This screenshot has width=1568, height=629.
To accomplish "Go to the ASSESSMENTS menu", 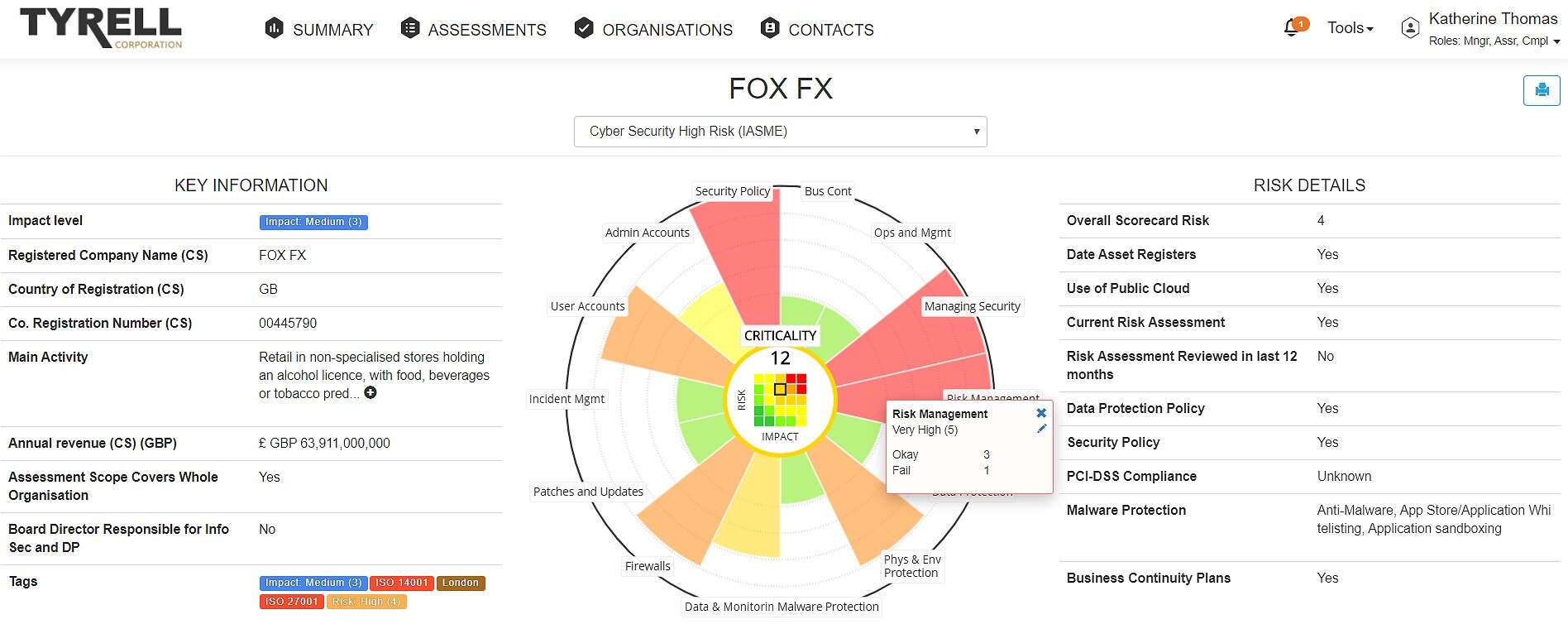I will 487,30.
